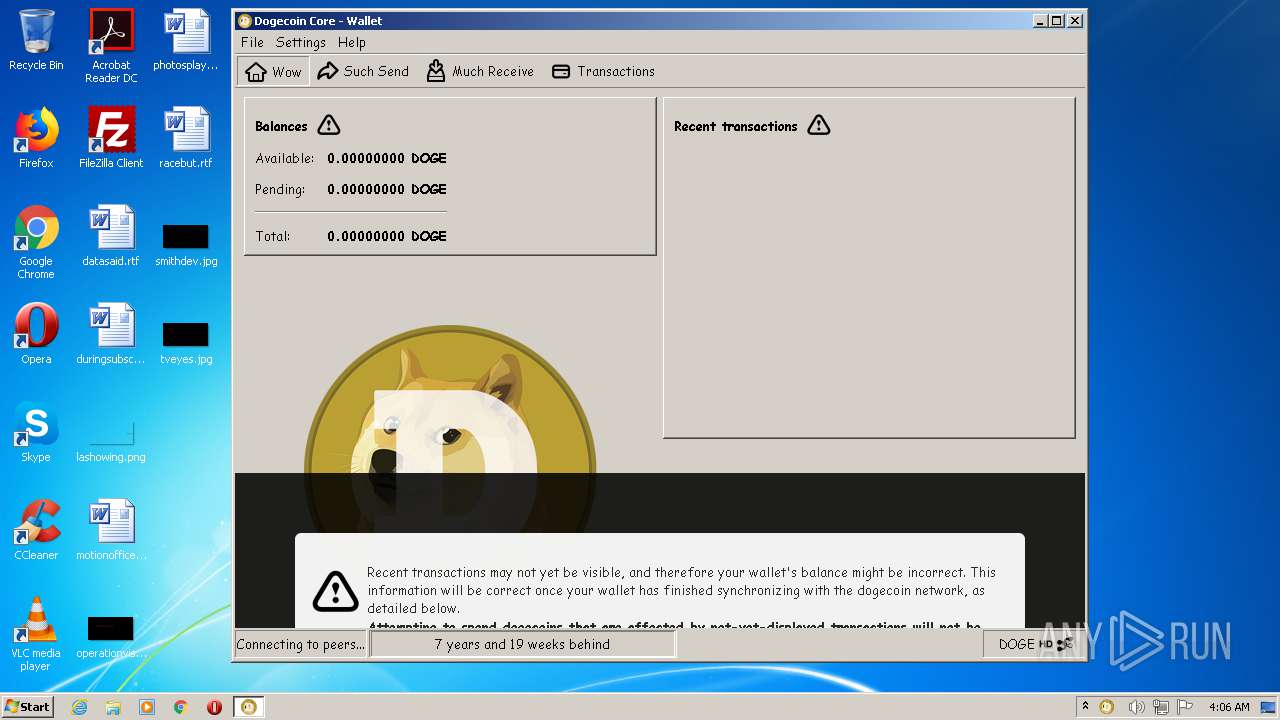This screenshot has height=720, width=1280.
Task: Launch Opera desktop shortcut
Action: (x=36, y=334)
